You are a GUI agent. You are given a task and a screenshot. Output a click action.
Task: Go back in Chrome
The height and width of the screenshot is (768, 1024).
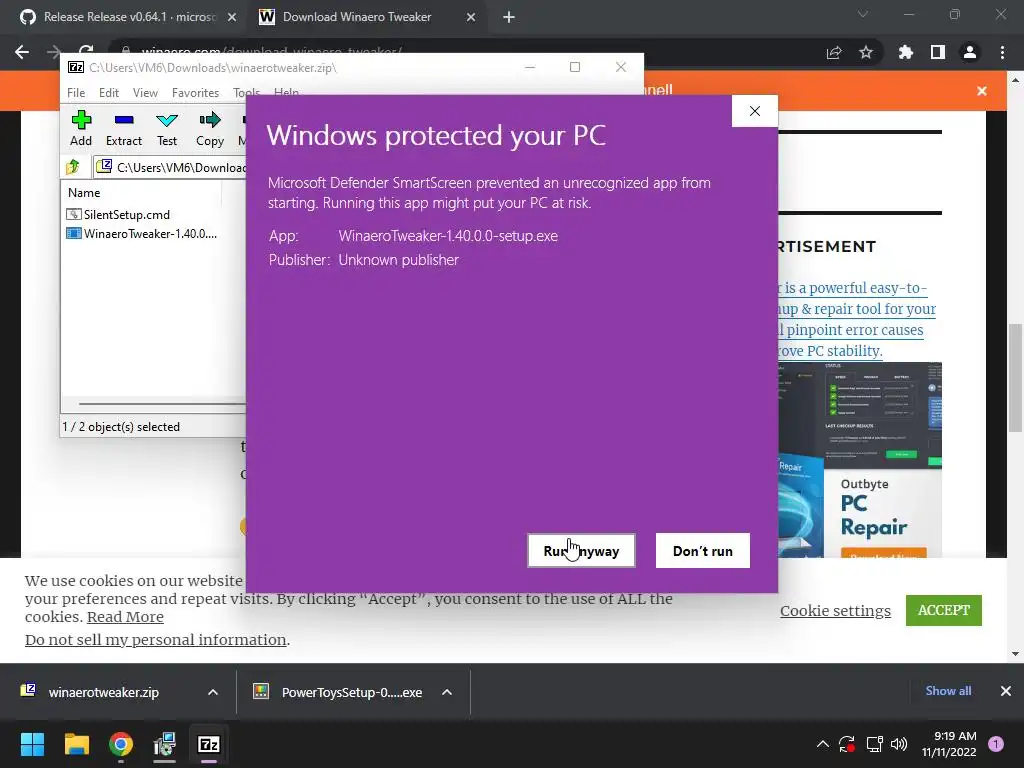coord(22,52)
